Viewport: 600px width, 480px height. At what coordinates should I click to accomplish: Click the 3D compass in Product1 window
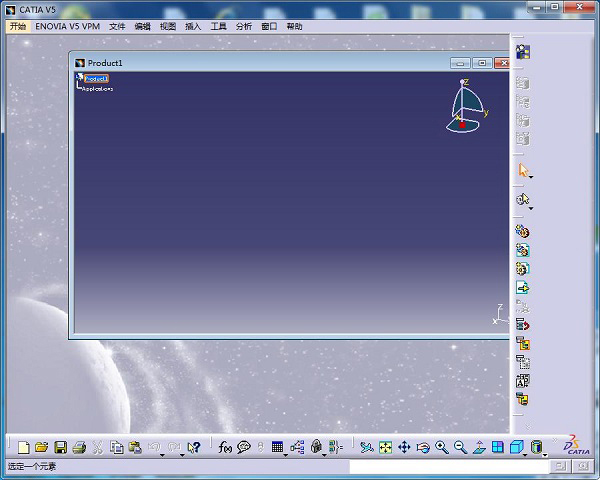[x=467, y=106]
